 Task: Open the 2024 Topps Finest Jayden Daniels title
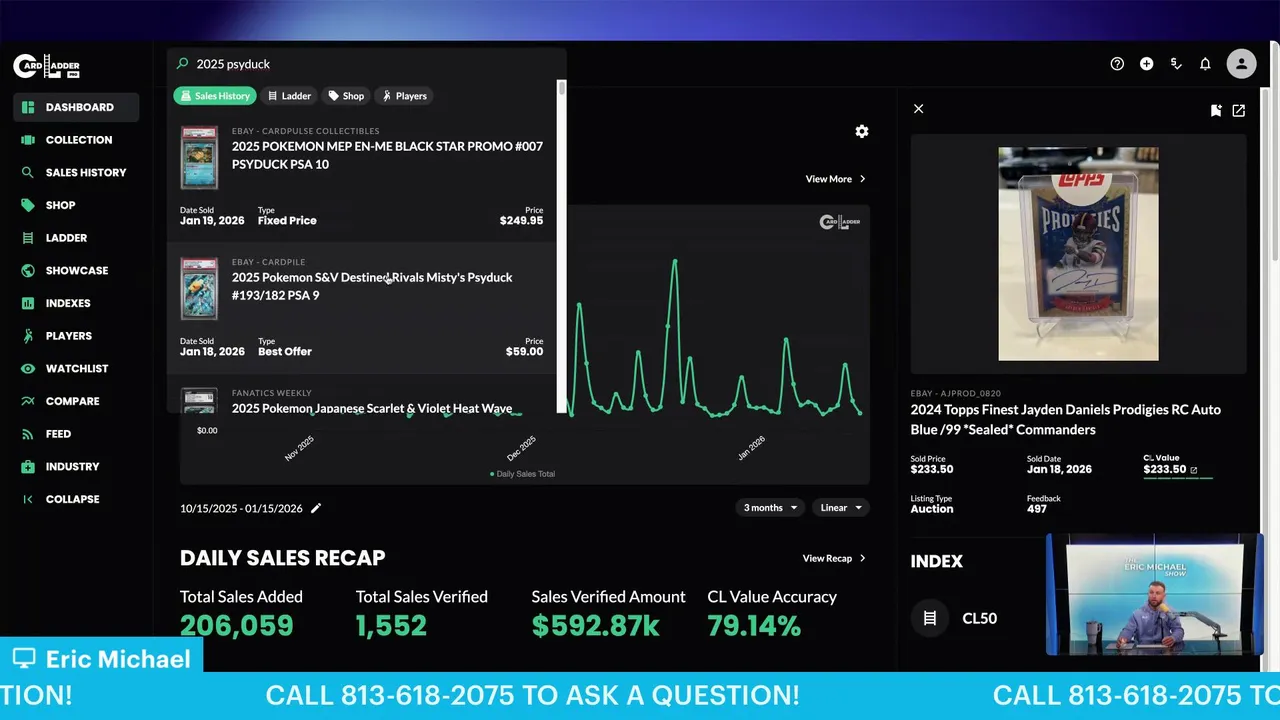tap(1065, 419)
